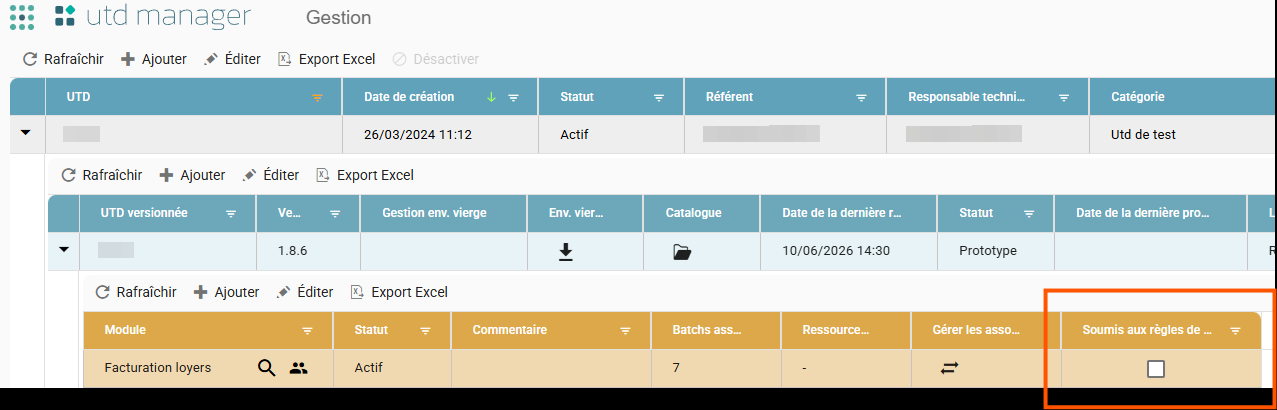Click Éditer above UTD versionnée table
The height and width of the screenshot is (410, 1277).
click(x=270, y=175)
